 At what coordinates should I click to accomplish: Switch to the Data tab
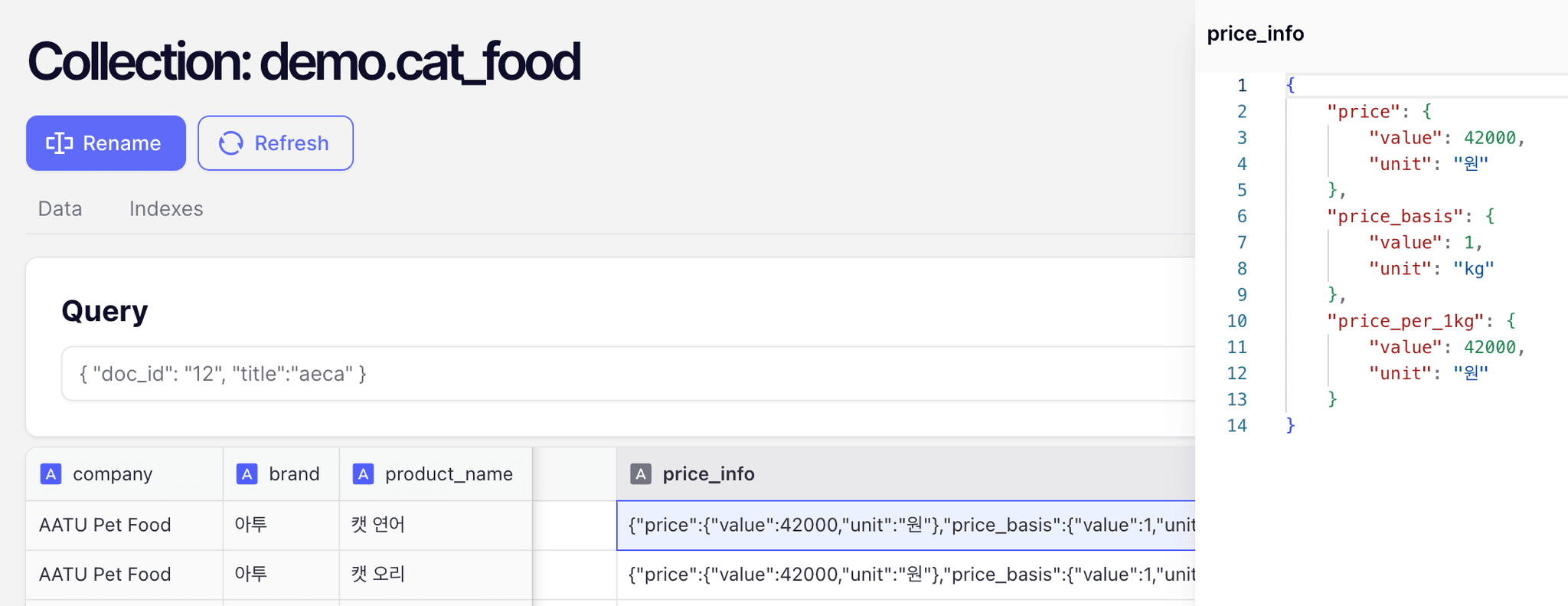[x=60, y=208]
